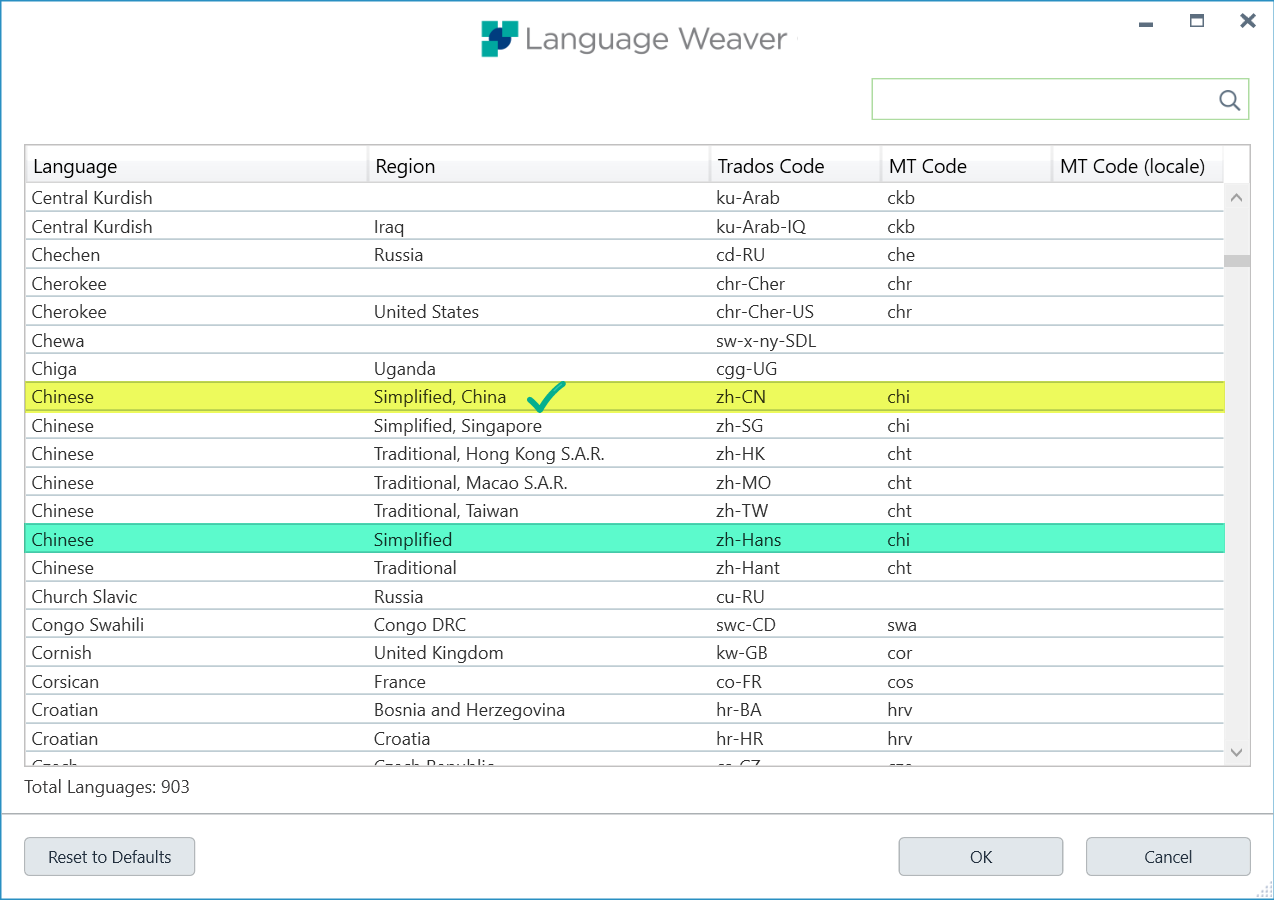Click the swa MT code cell
This screenshot has width=1274, height=900.
(x=902, y=625)
